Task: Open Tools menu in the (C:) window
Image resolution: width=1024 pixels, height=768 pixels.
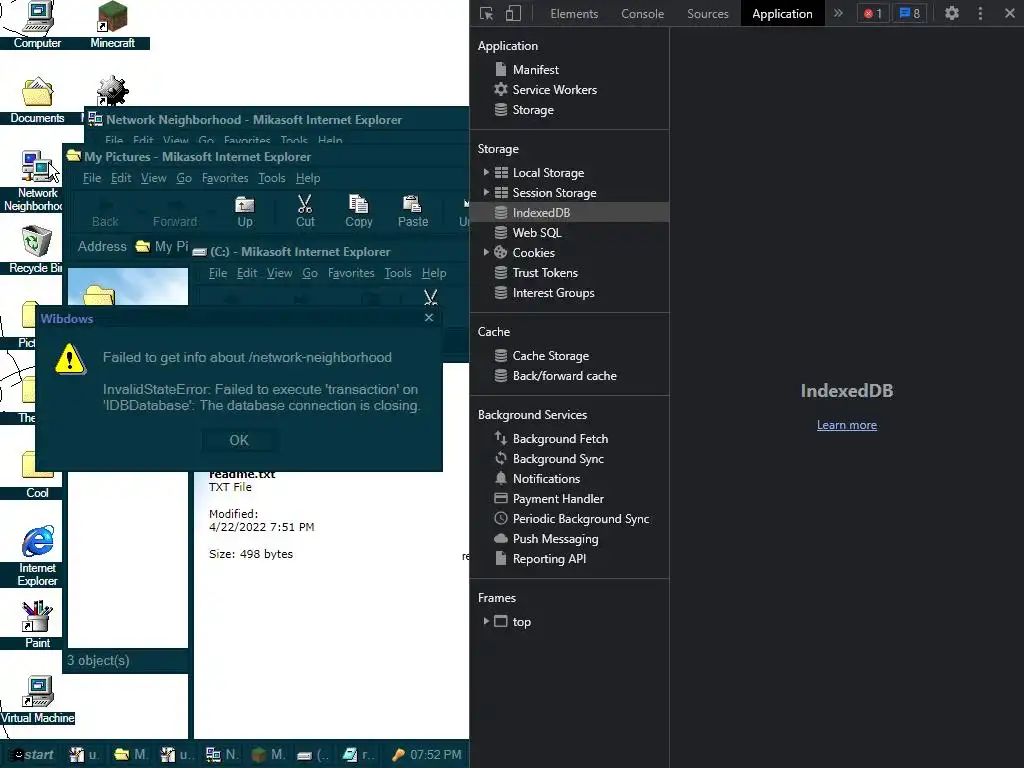Action: tap(398, 273)
